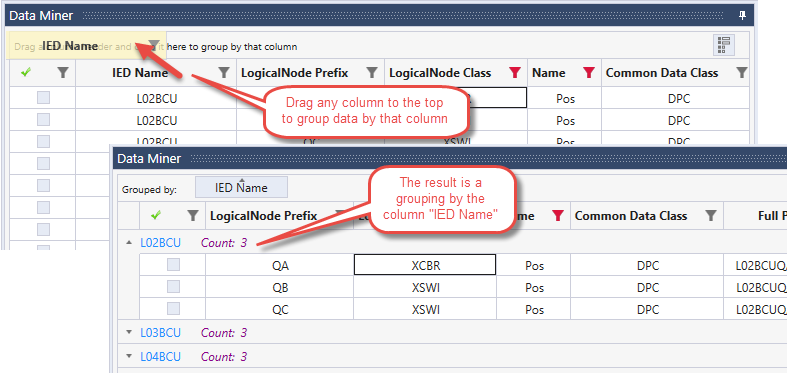
Task: Tick the checkbox in the QB row
Action: [173, 287]
